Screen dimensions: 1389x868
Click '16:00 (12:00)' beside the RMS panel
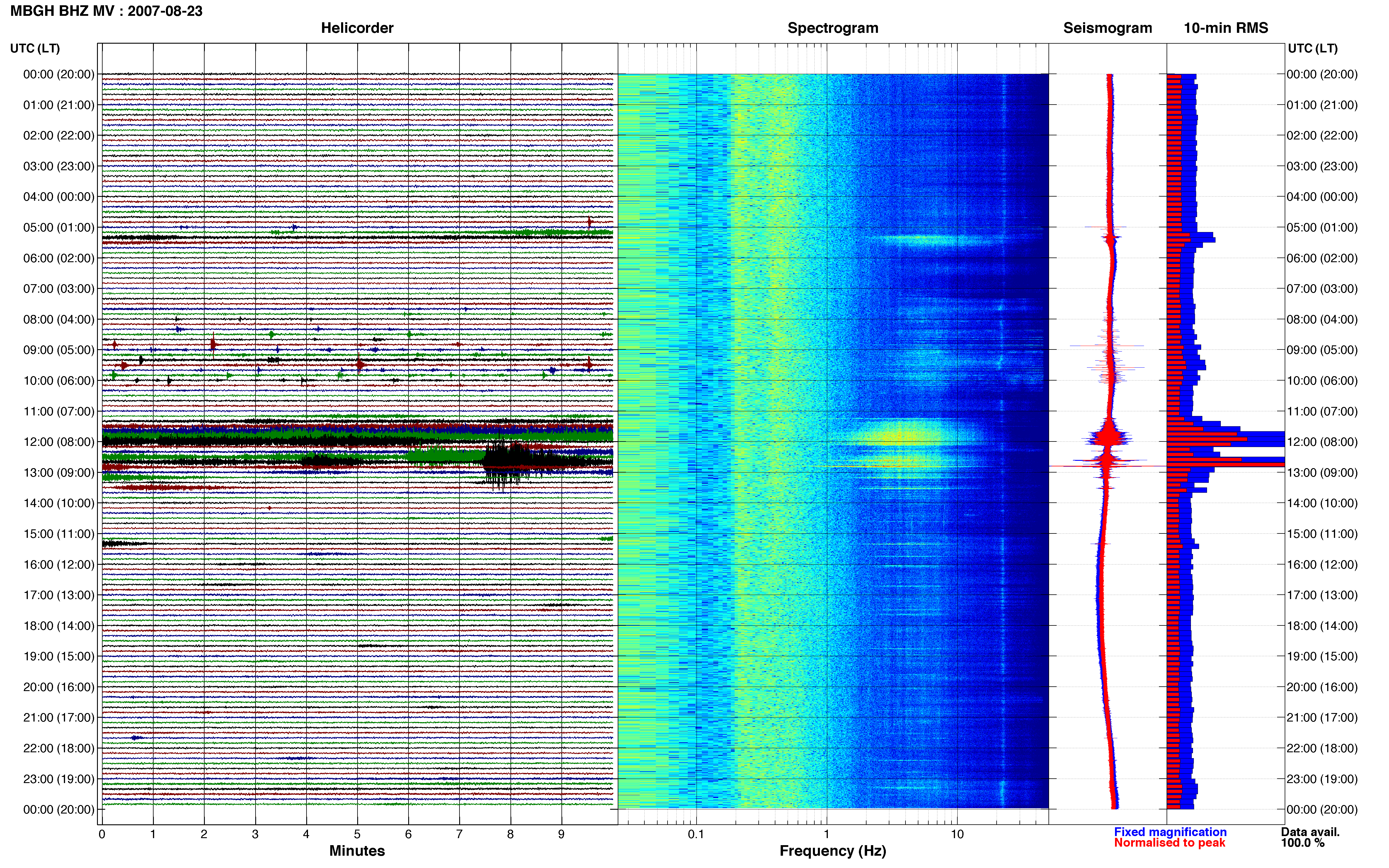[x=1322, y=565]
